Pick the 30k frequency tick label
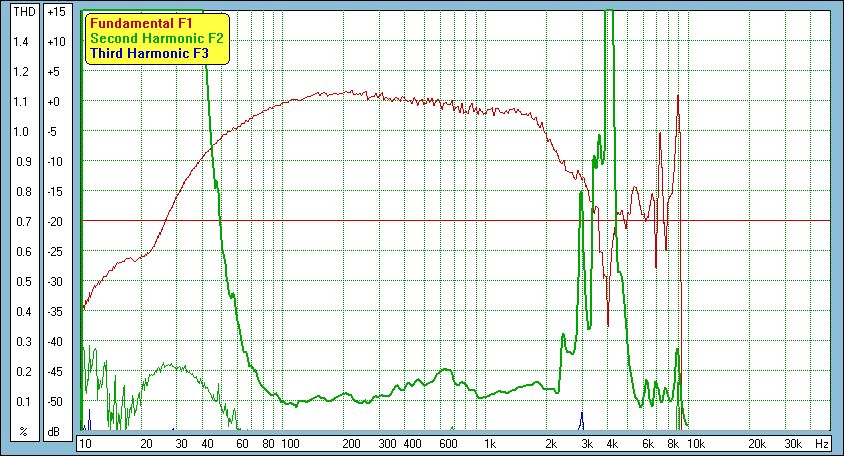844x456 pixels. click(794, 443)
